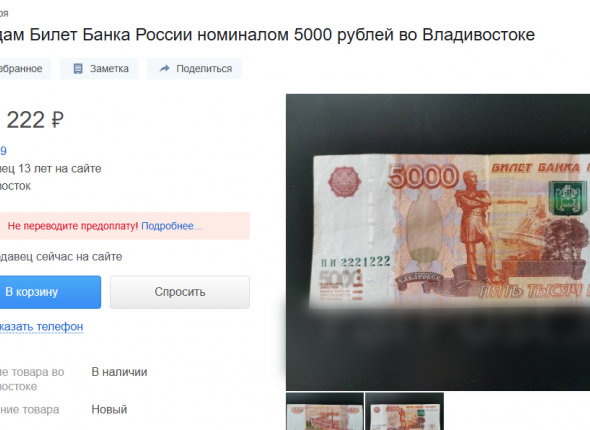Add item to cart with В корзину
The height and width of the screenshot is (430, 590).
pos(50,292)
